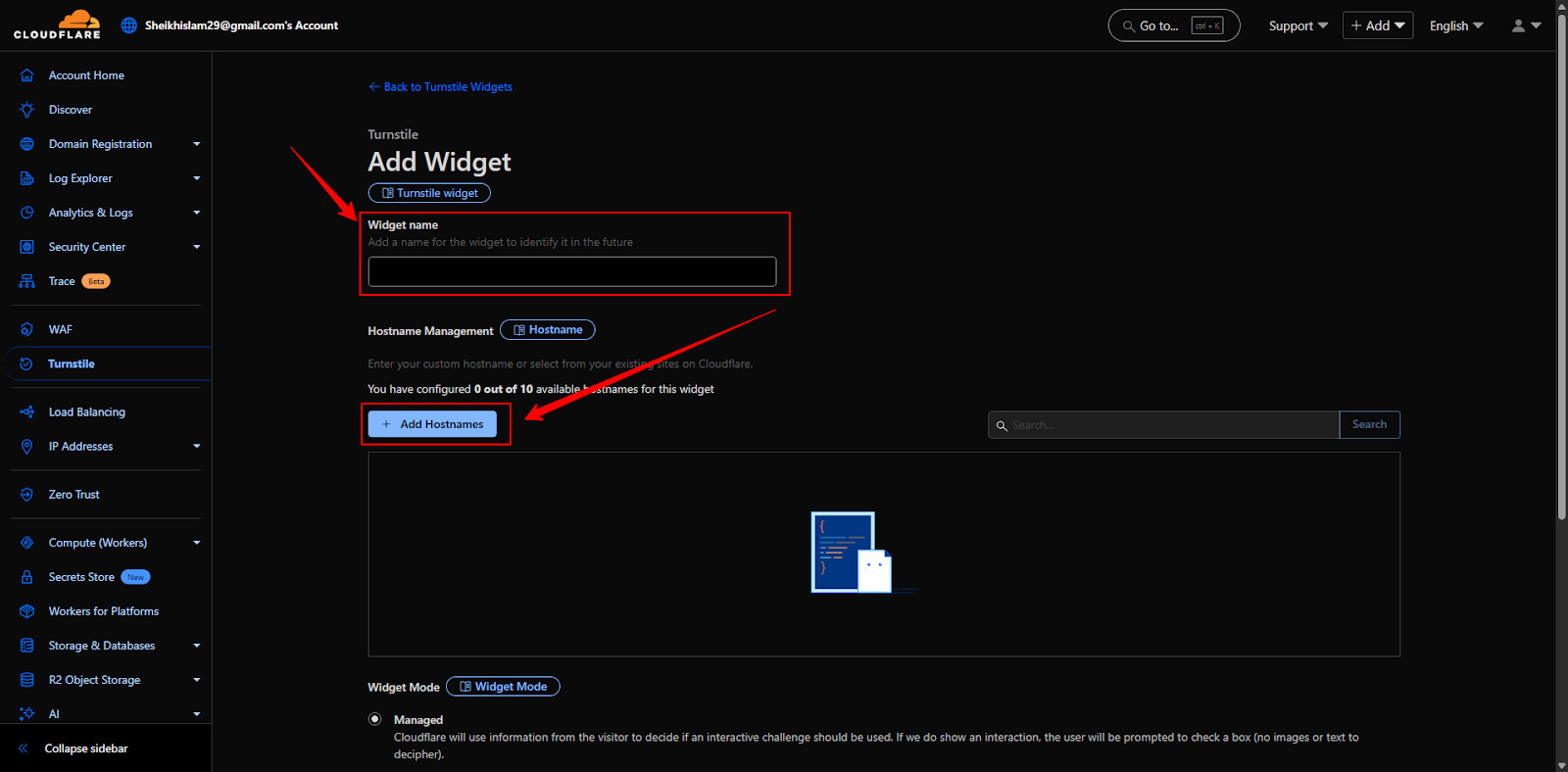Click the AI sparkle icon
This screenshot has width=1568, height=772.
click(27, 714)
